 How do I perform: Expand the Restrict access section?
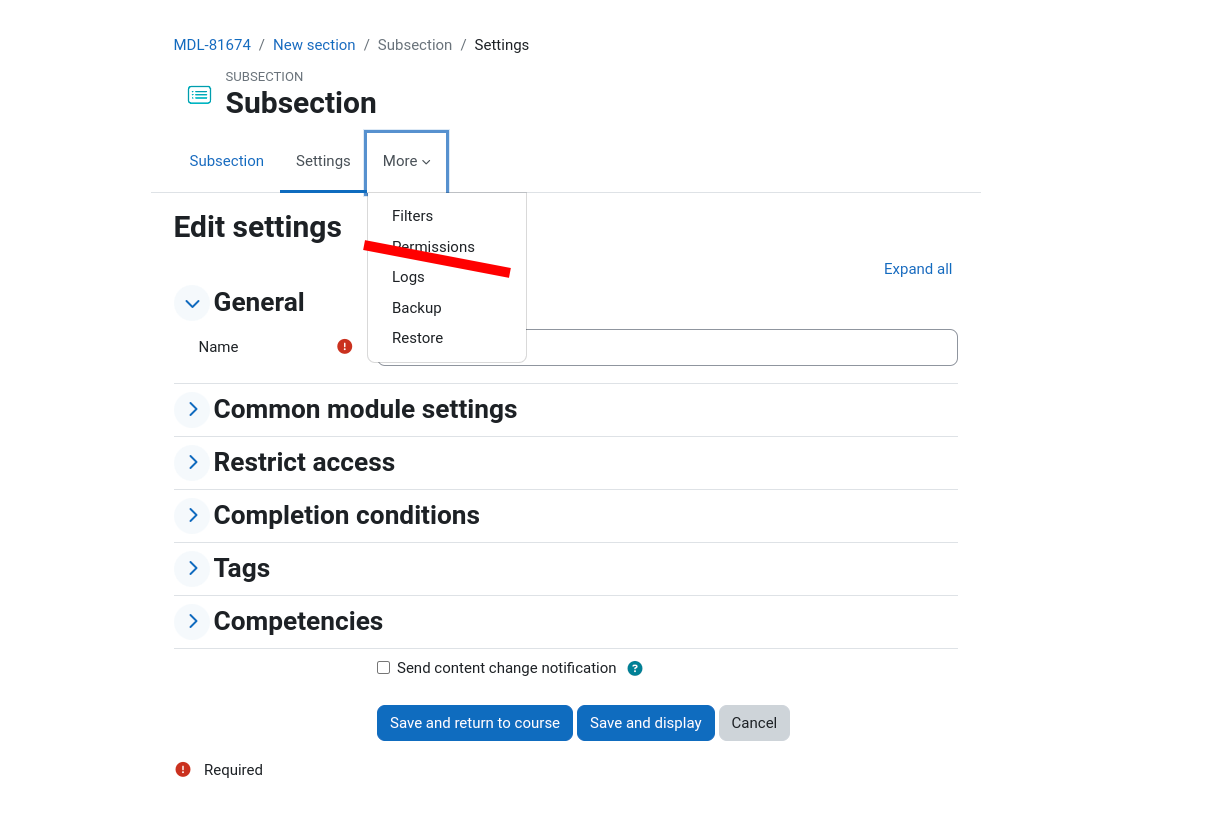[x=192, y=462]
